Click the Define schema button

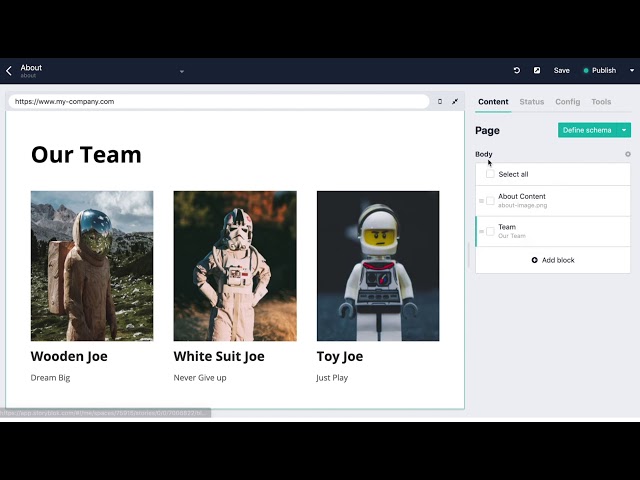point(587,130)
